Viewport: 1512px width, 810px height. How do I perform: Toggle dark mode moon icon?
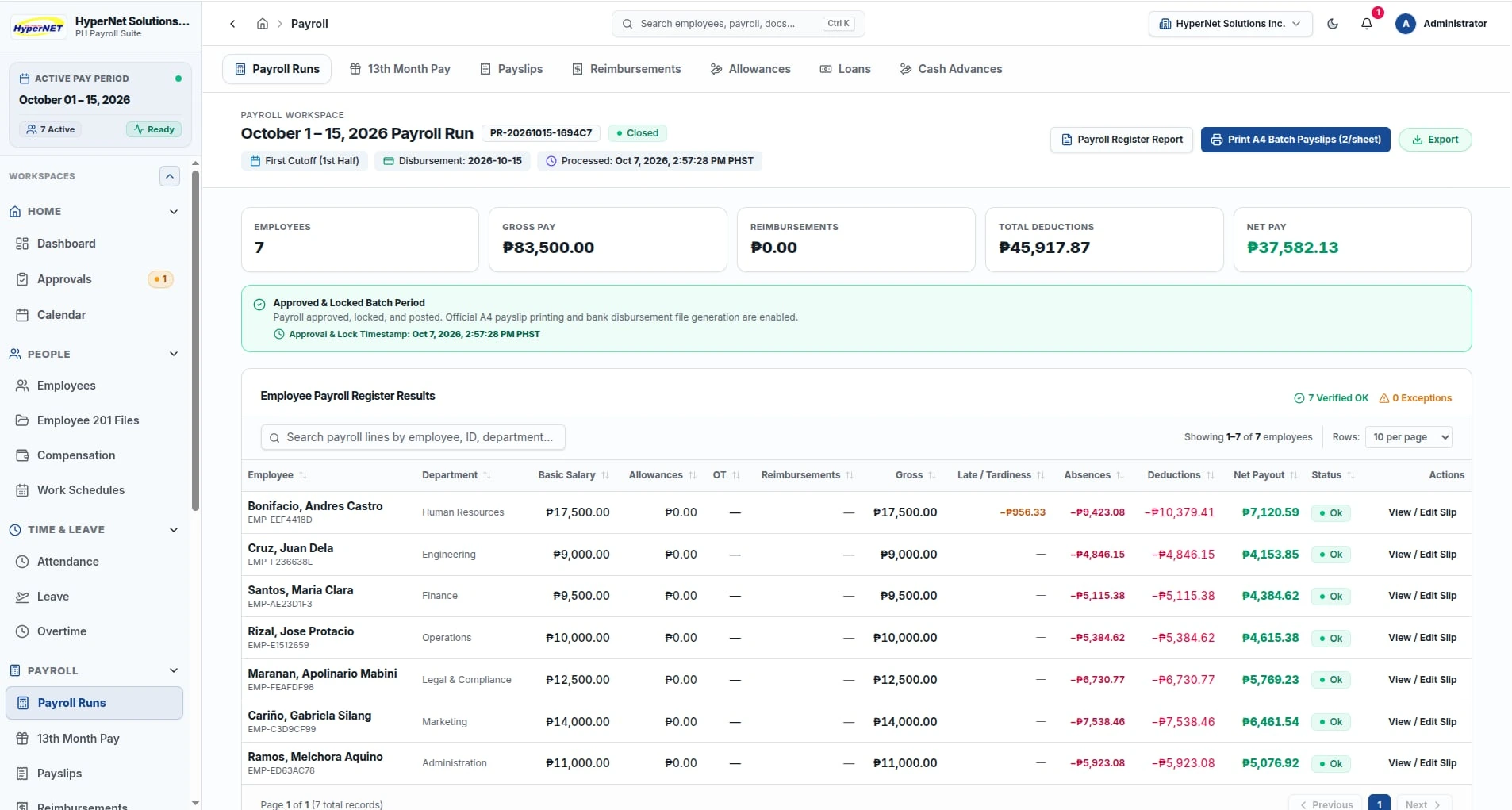(x=1333, y=24)
